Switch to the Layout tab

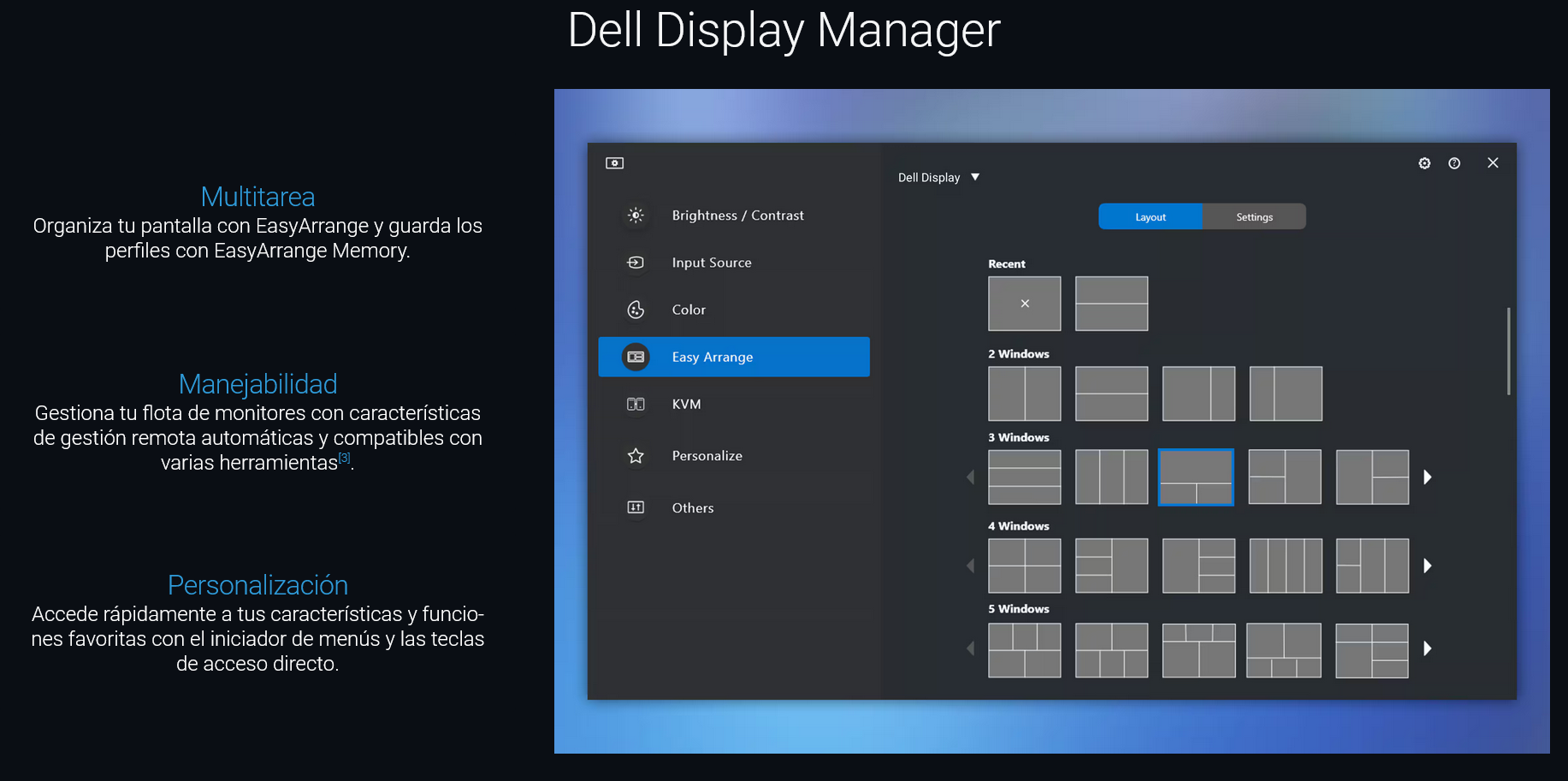point(1151,217)
